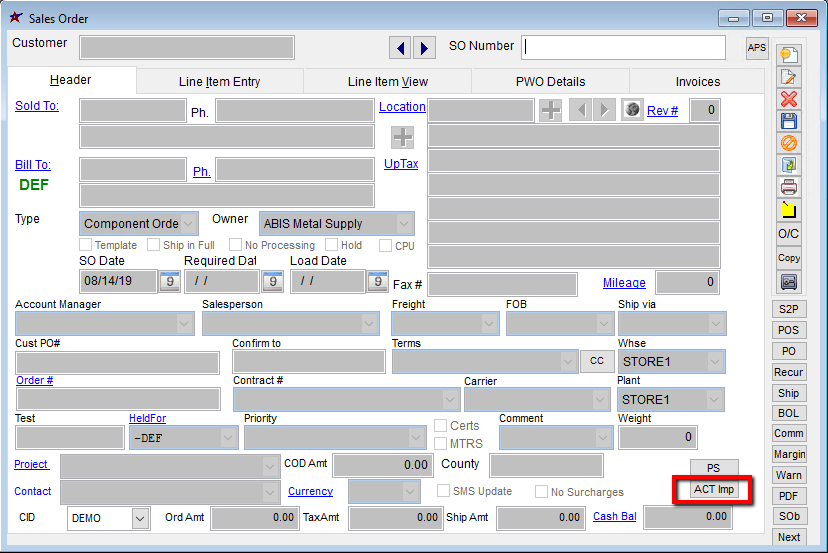Click the SO Date calendar icon

pos(169,282)
